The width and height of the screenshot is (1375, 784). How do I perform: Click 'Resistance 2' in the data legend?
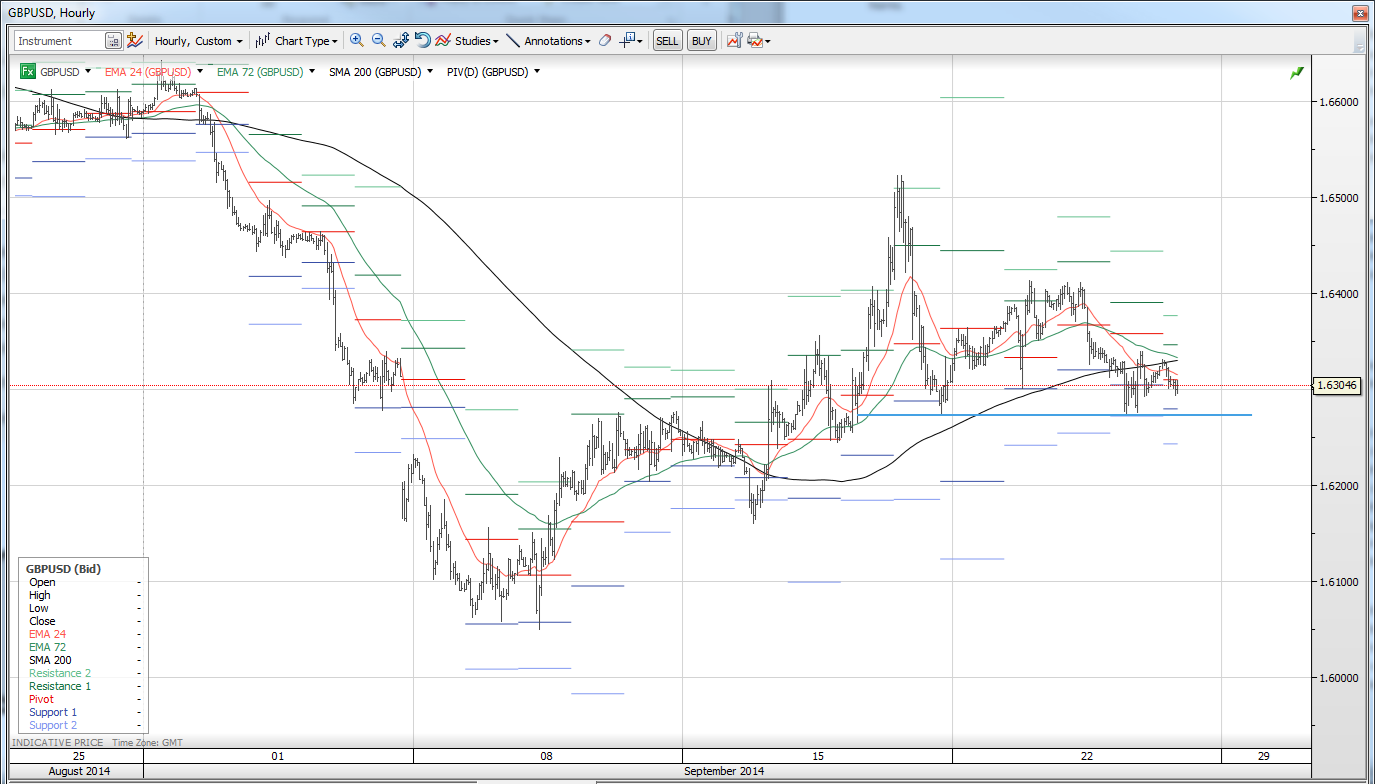pyautogui.click(x=60, y=673)
